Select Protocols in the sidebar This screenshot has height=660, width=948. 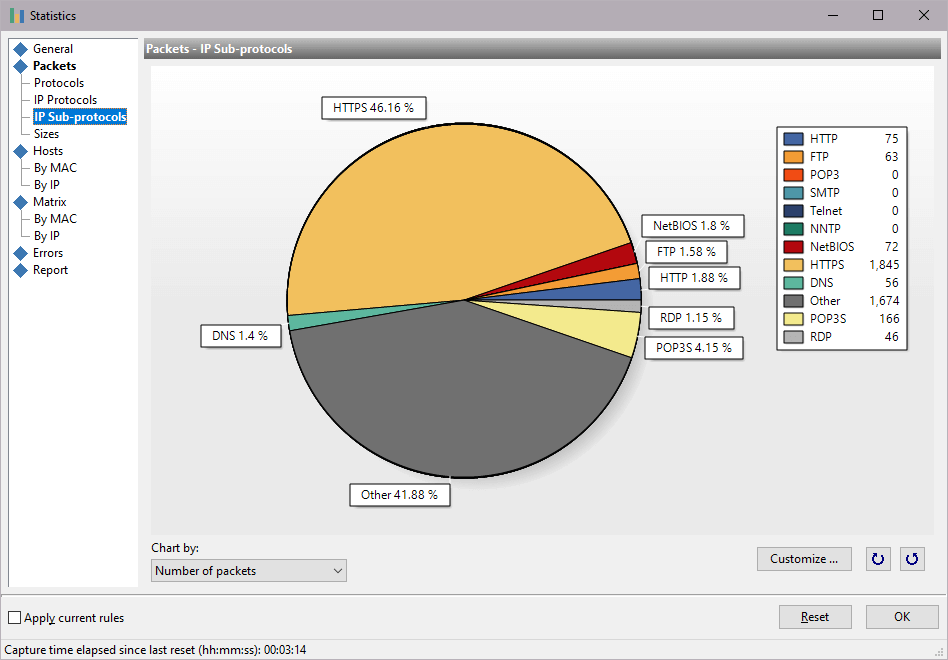point(58,82)
